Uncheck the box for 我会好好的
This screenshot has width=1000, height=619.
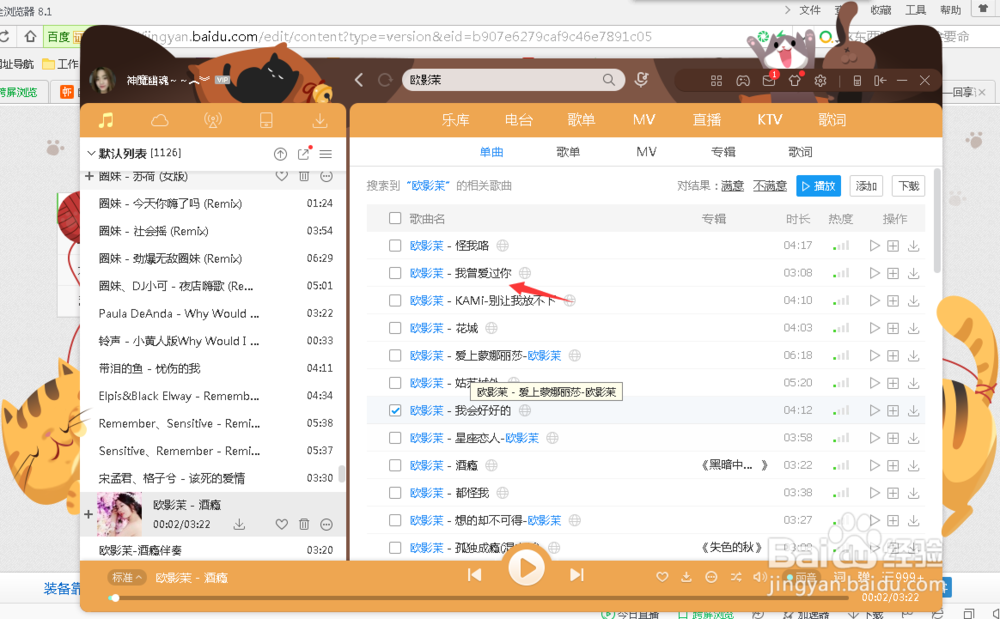point(395,411)
